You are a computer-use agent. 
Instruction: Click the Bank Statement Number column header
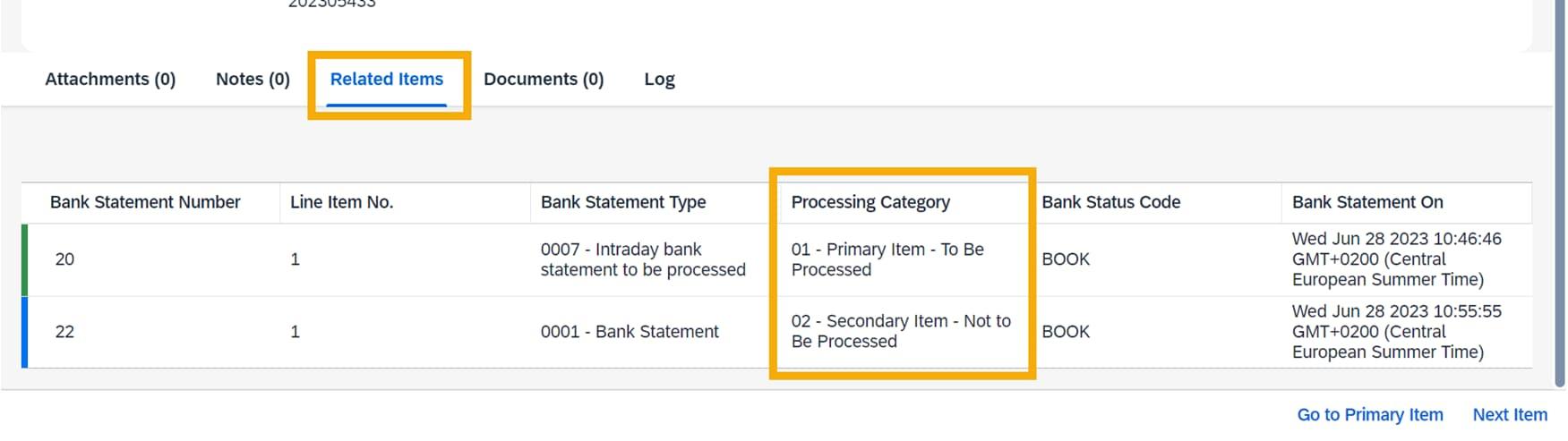(145, 203)
